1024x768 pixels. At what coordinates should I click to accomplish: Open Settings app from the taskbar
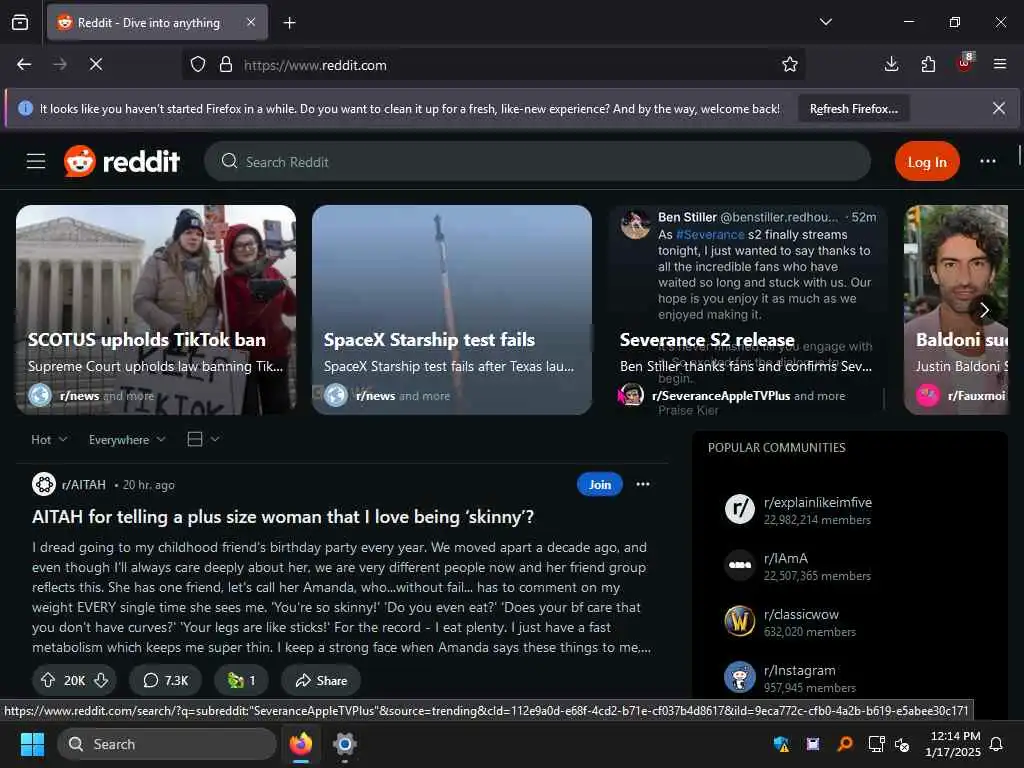[x=345, y=744]
